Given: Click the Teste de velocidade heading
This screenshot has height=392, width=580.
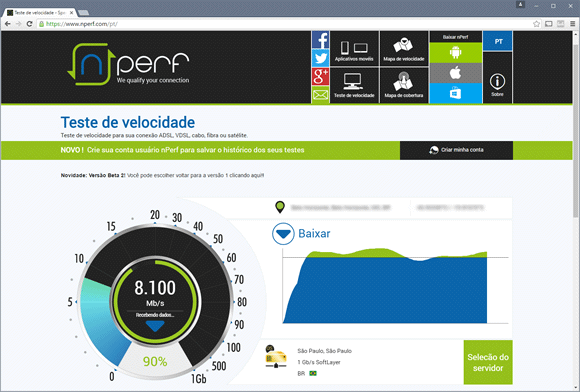Looking at the screenshot, I should pos(128,122).
